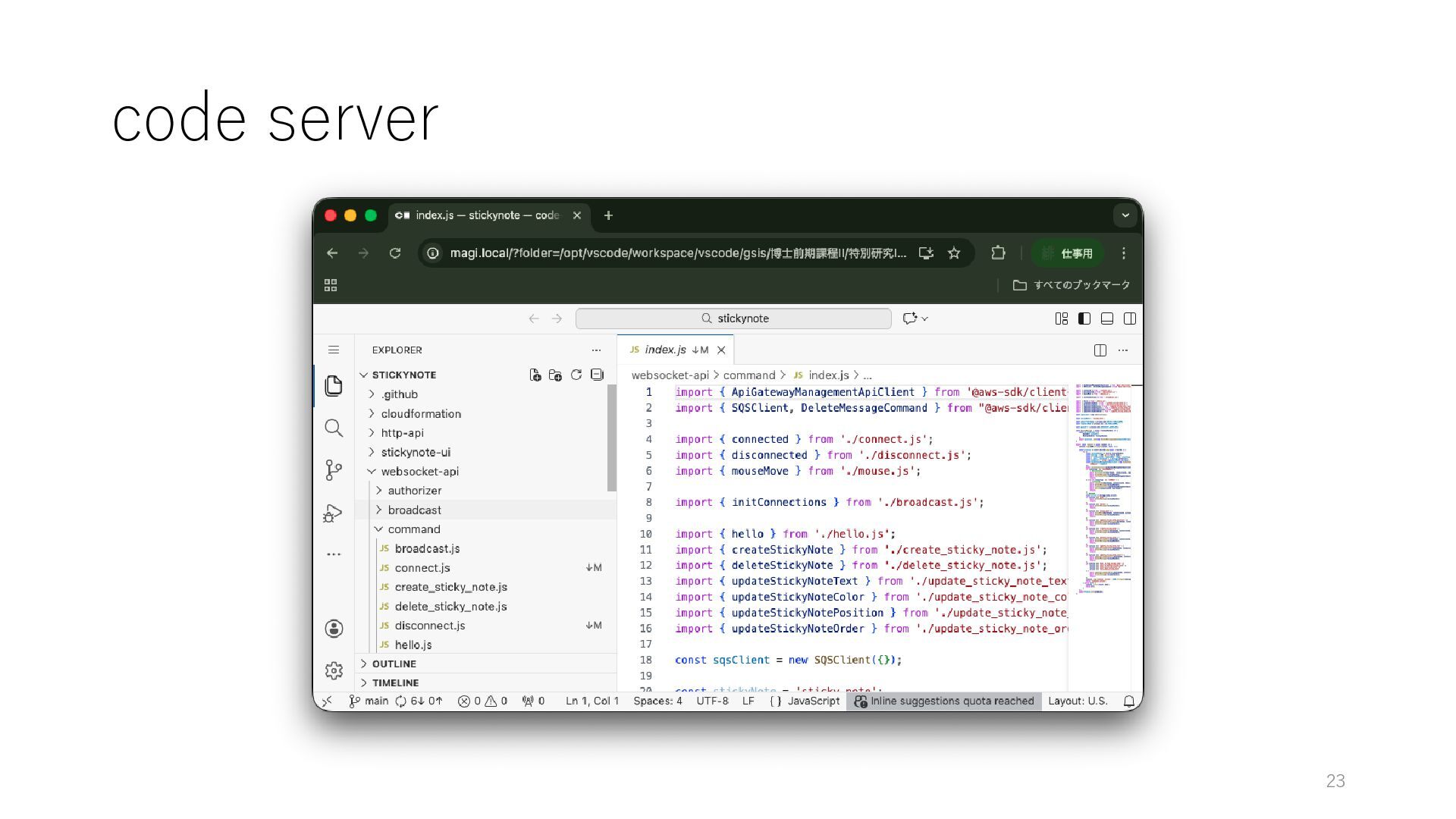Image resolution: width=1456 pixels, height=819 pixels.
Task: Open the hamburger application menu
Action: 334,350
